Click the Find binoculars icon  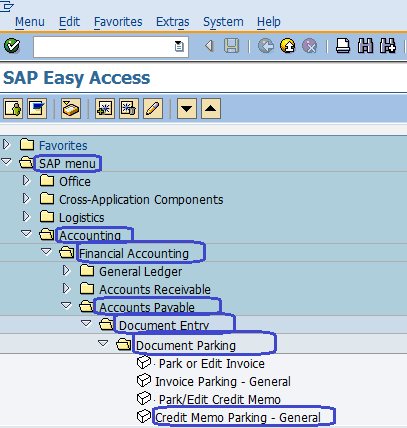[x=365, y=46]
